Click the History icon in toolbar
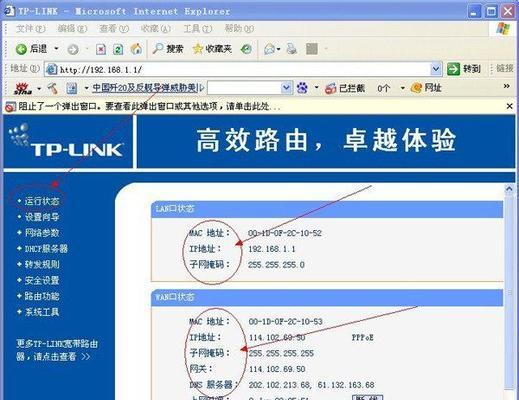 [246, 49]
